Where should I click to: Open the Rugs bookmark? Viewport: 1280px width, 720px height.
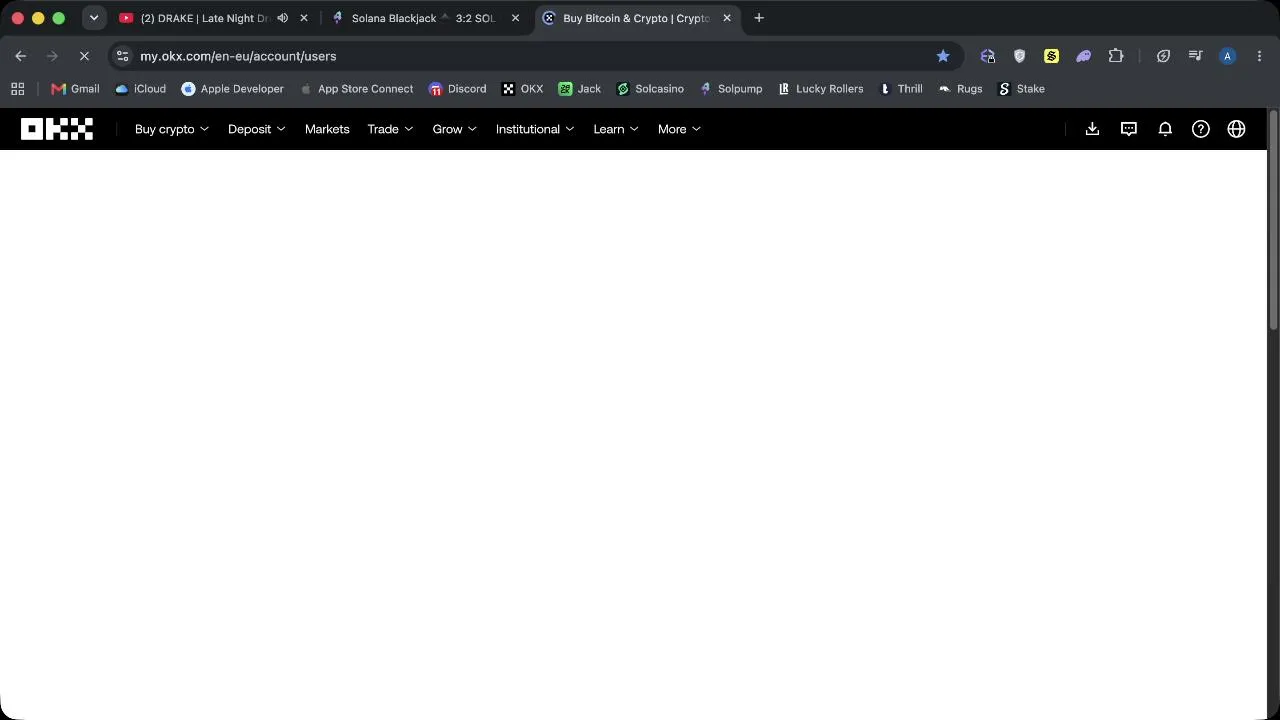pos(960,89)
